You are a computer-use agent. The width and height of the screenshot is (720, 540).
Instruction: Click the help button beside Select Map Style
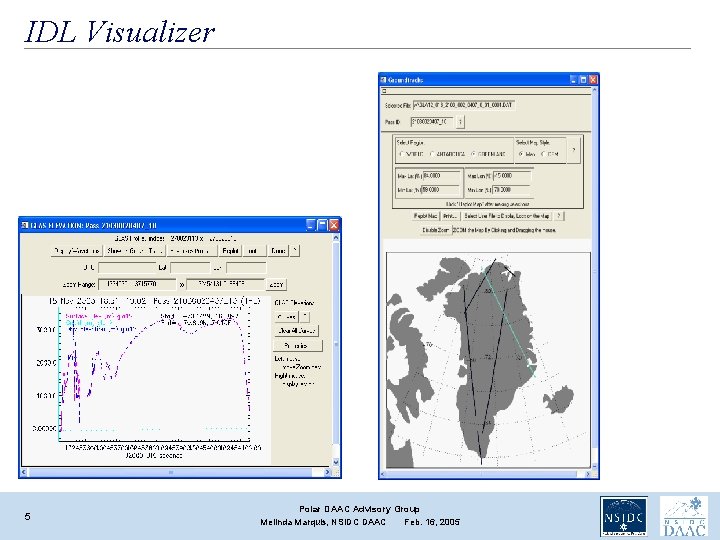(x=574, y=150)
